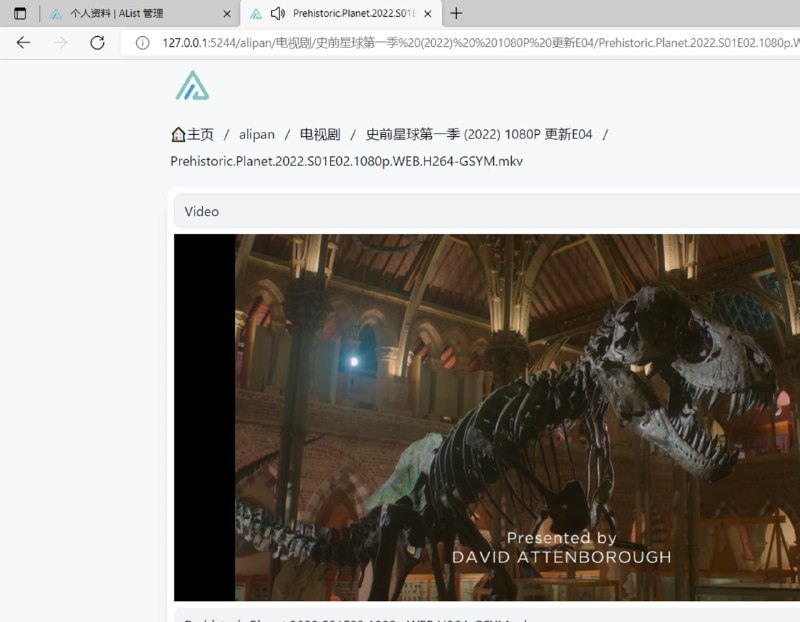Reload the page with the refresh icon
The image size is (800, 622).
point(97,43)
